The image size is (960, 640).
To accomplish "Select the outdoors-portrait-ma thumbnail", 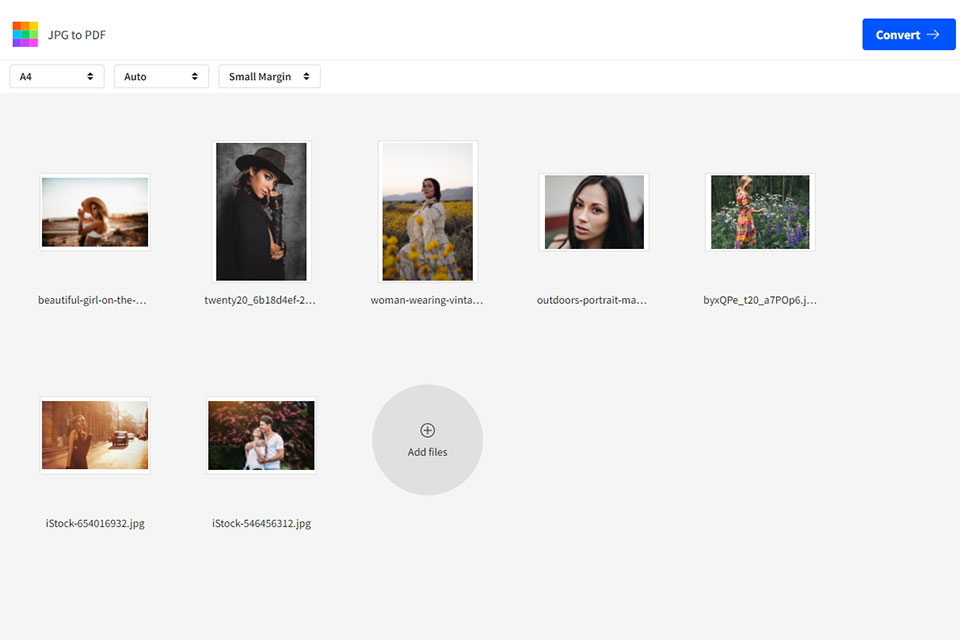I will point(594,212).
